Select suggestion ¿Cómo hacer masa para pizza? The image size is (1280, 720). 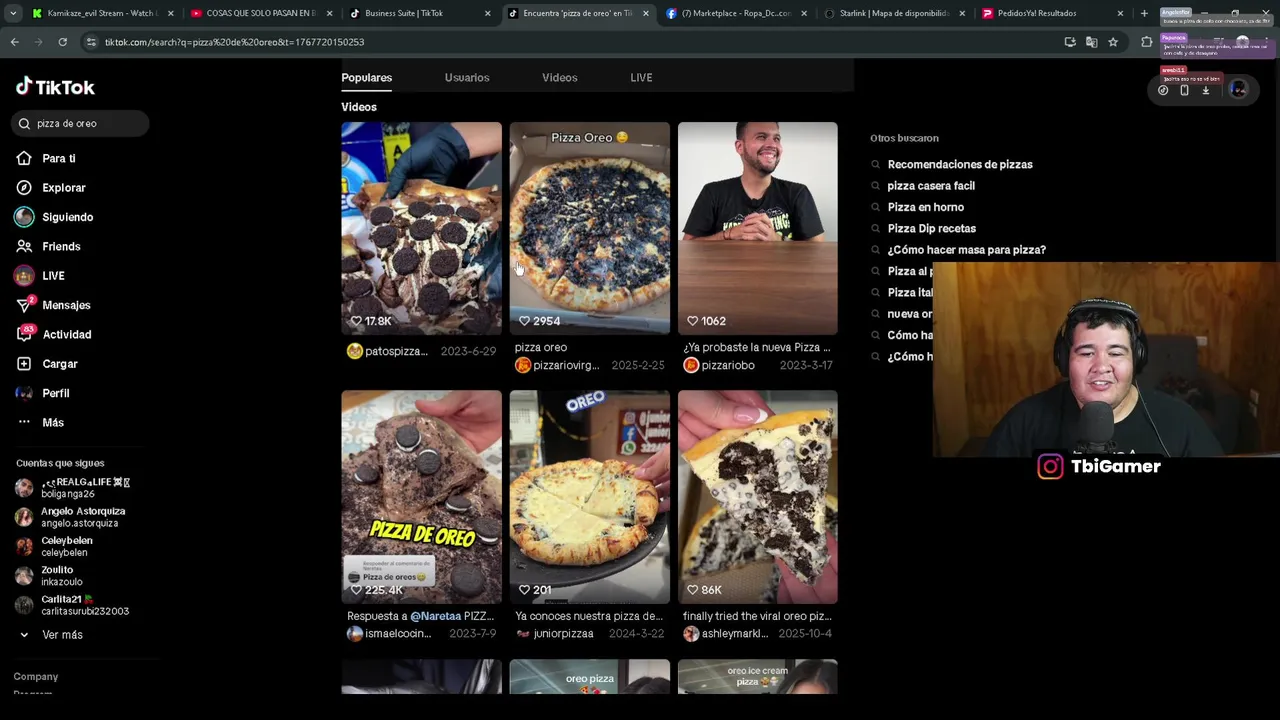967,250
